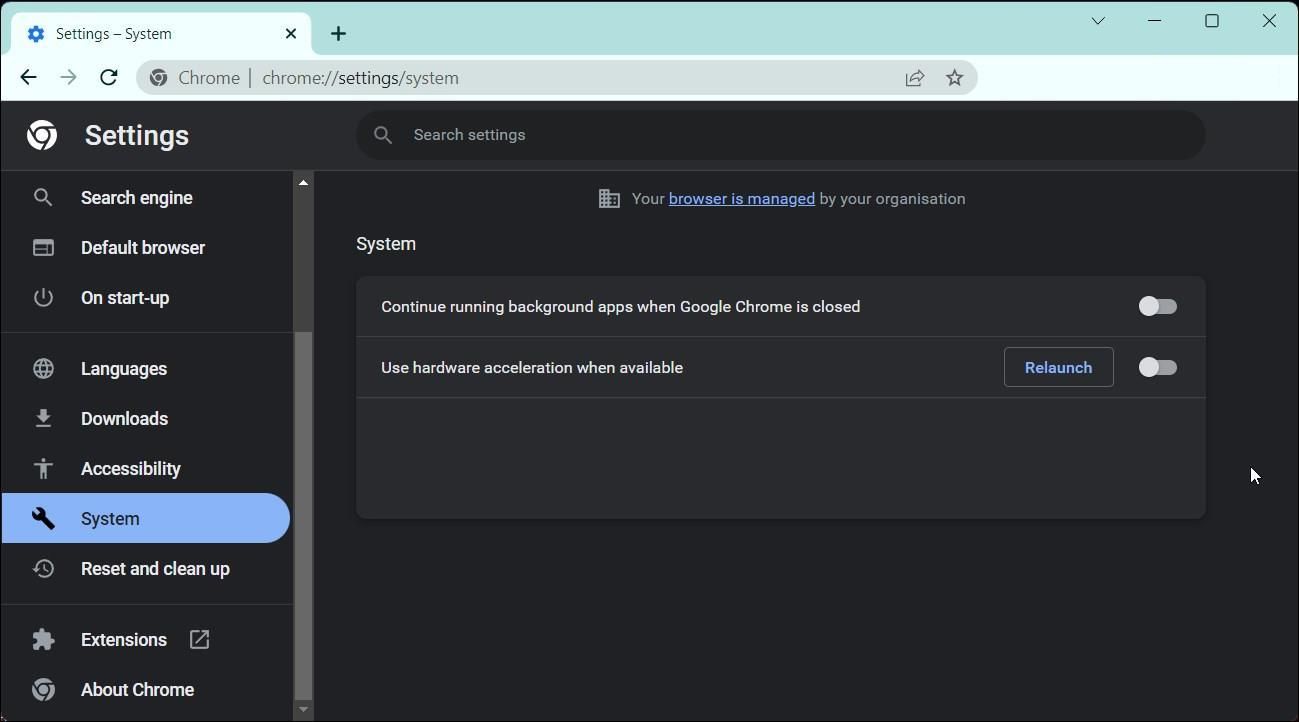Open the browser is managed link
The height and width of the screenshot is (722, 1299).
tap(741, 198)
